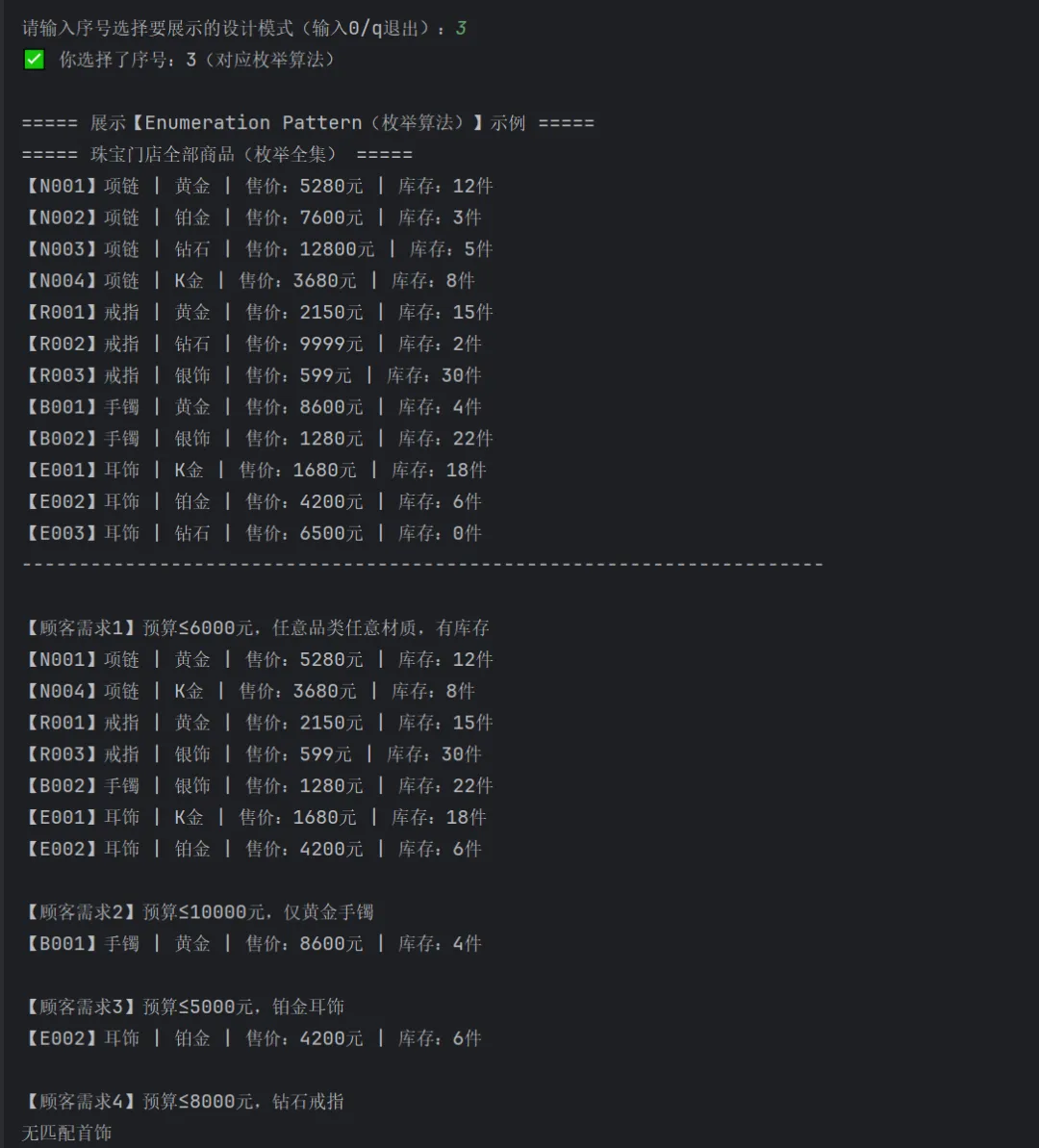Screen dimensions: 1039x1148
Task: Click the N004 K金 necklace row under 顾客需求1
Action: pyautogui.click(x=249, y=690)
